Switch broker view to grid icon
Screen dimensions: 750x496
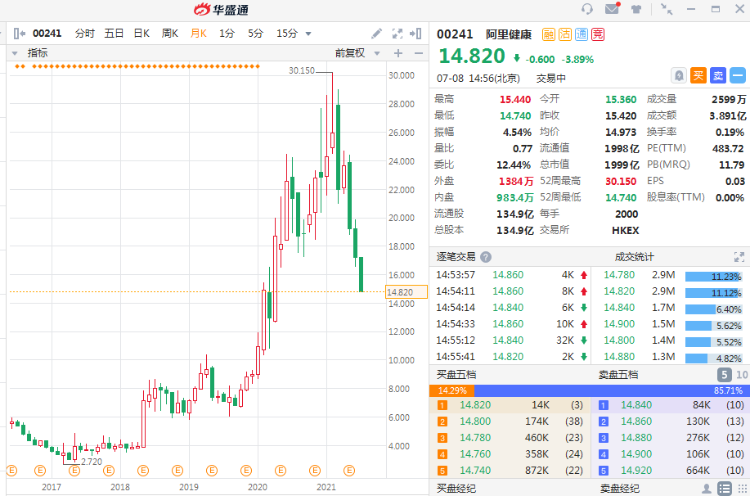[x=743, y=489]
